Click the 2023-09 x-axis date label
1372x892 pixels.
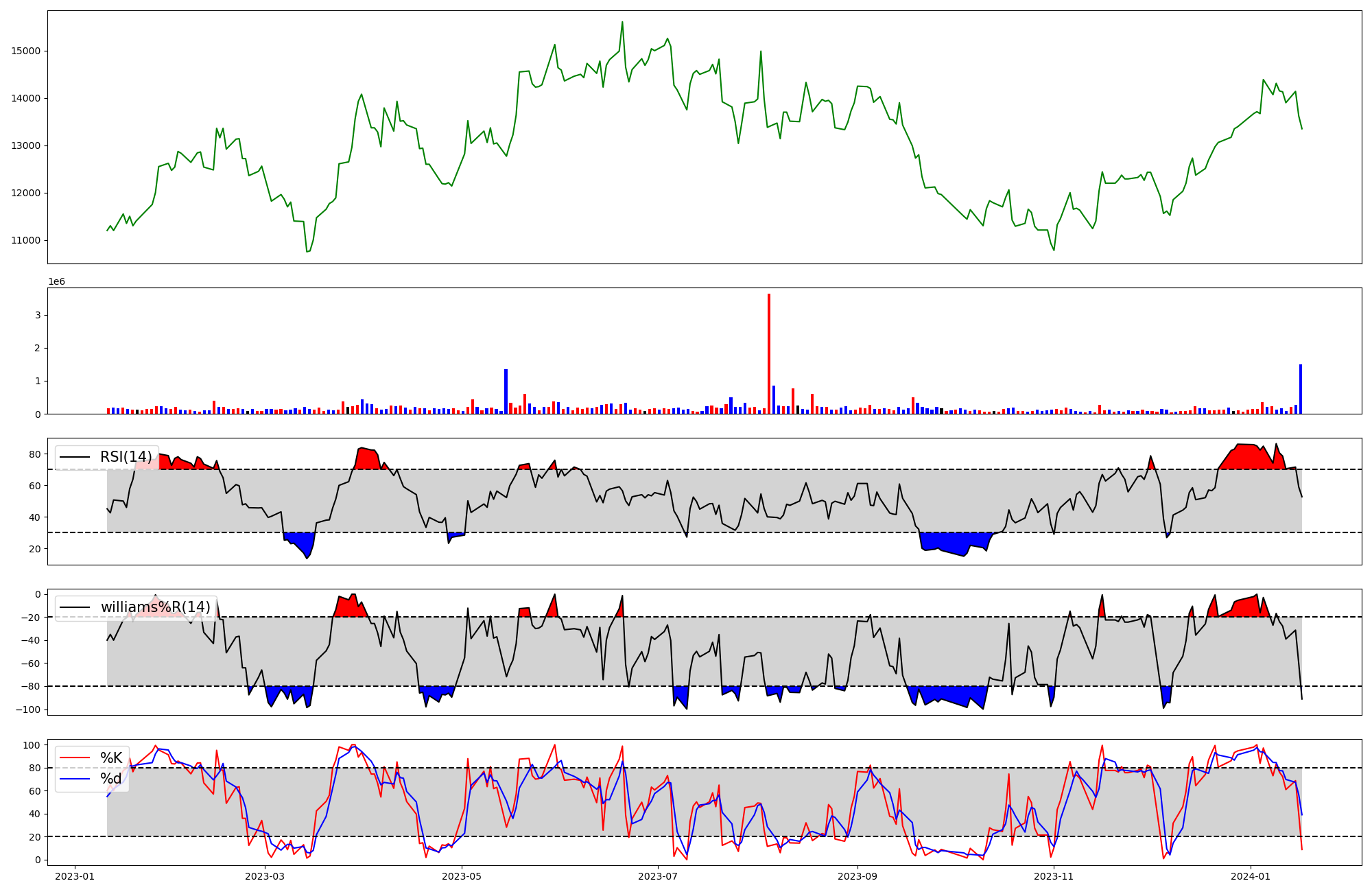[857, 876]
